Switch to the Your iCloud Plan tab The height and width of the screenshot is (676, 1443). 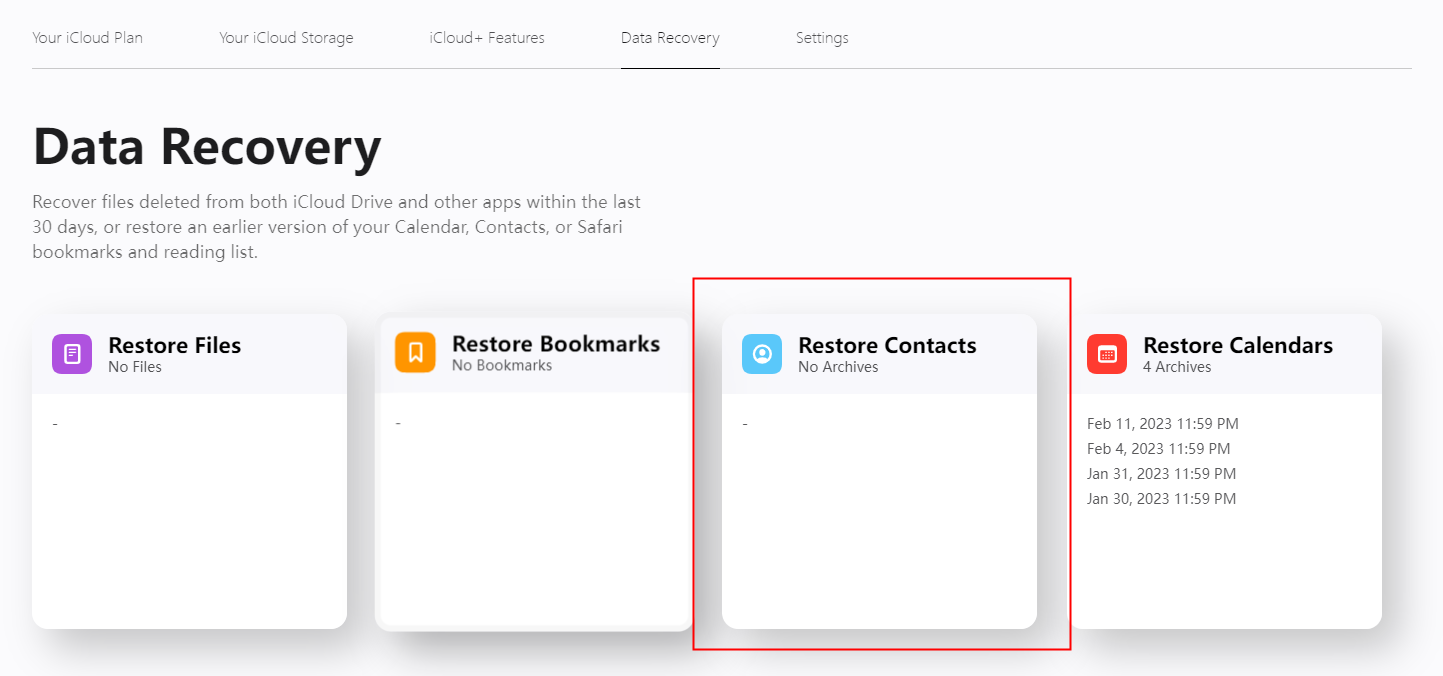point(87,37)
